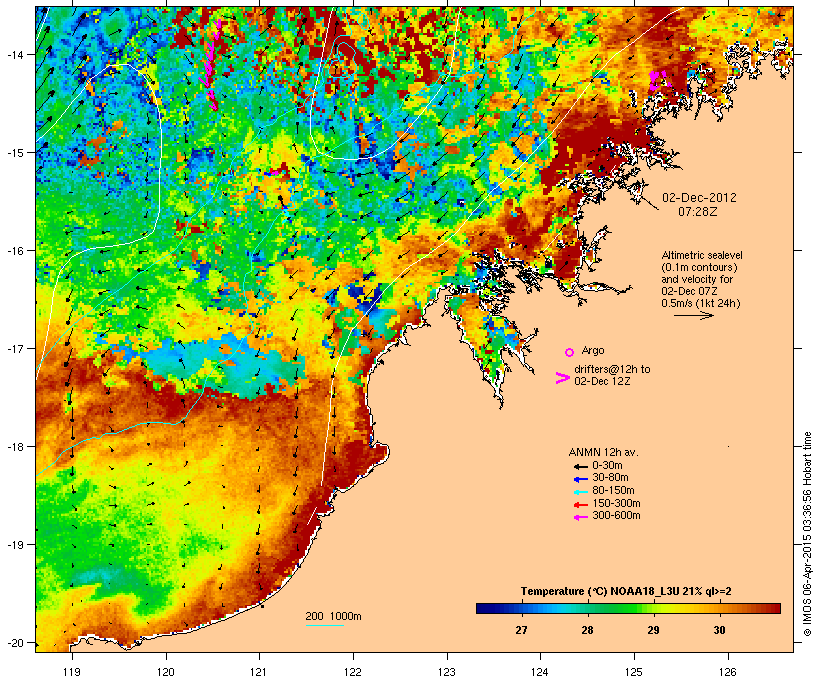Click the time text 07:28Z
This screenshot has height=680, width=820.
pyautogui.click(x=698, y=212)
